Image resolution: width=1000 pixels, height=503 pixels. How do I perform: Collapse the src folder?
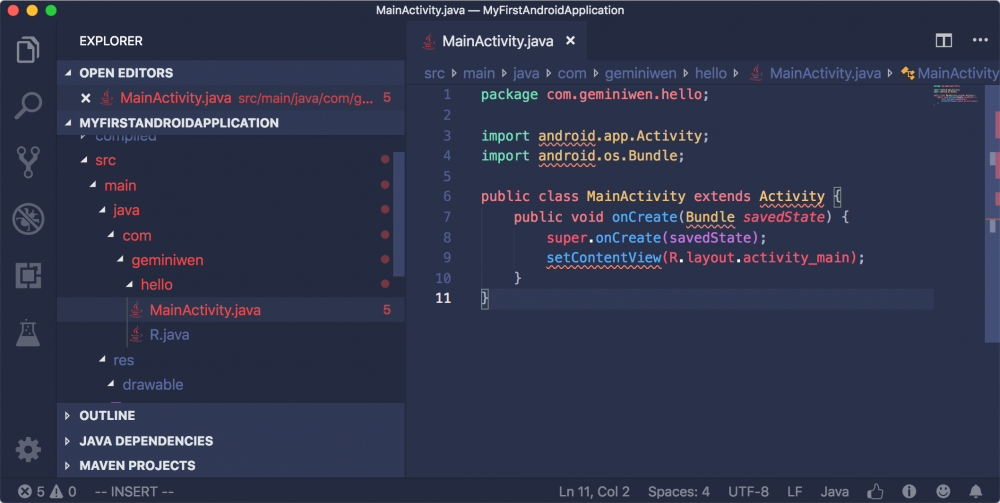[x=84, y=160]
